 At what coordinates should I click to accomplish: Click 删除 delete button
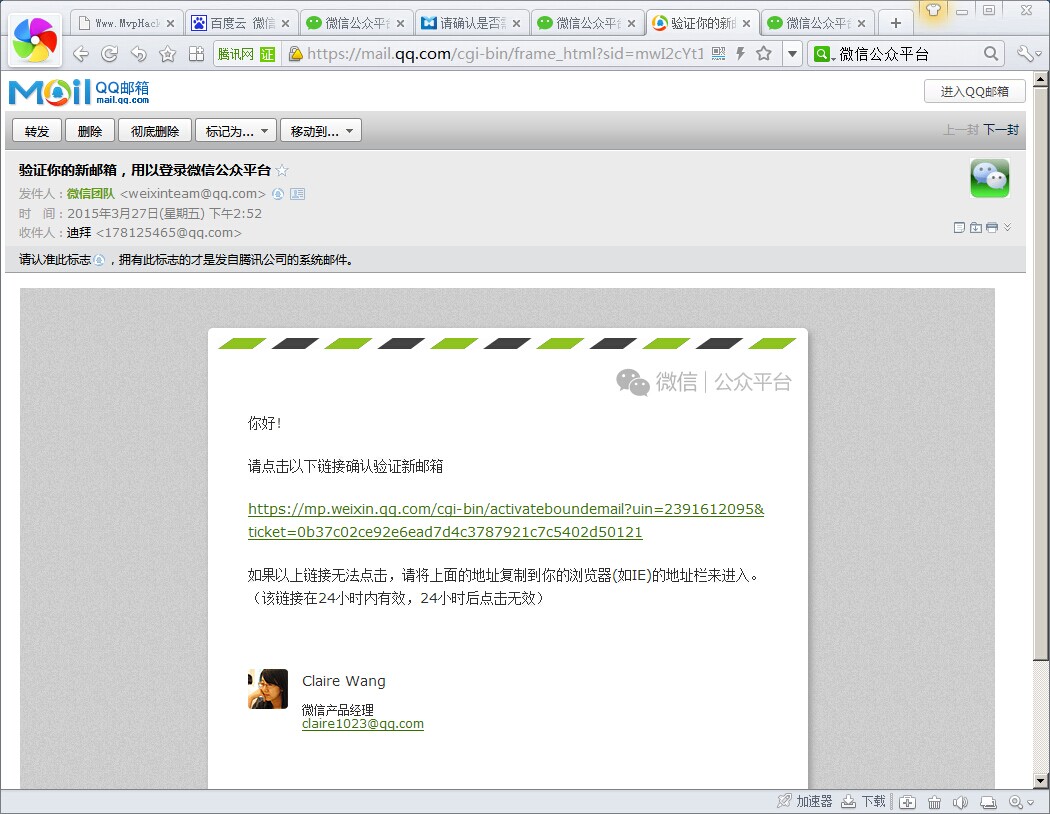[90, 131]
